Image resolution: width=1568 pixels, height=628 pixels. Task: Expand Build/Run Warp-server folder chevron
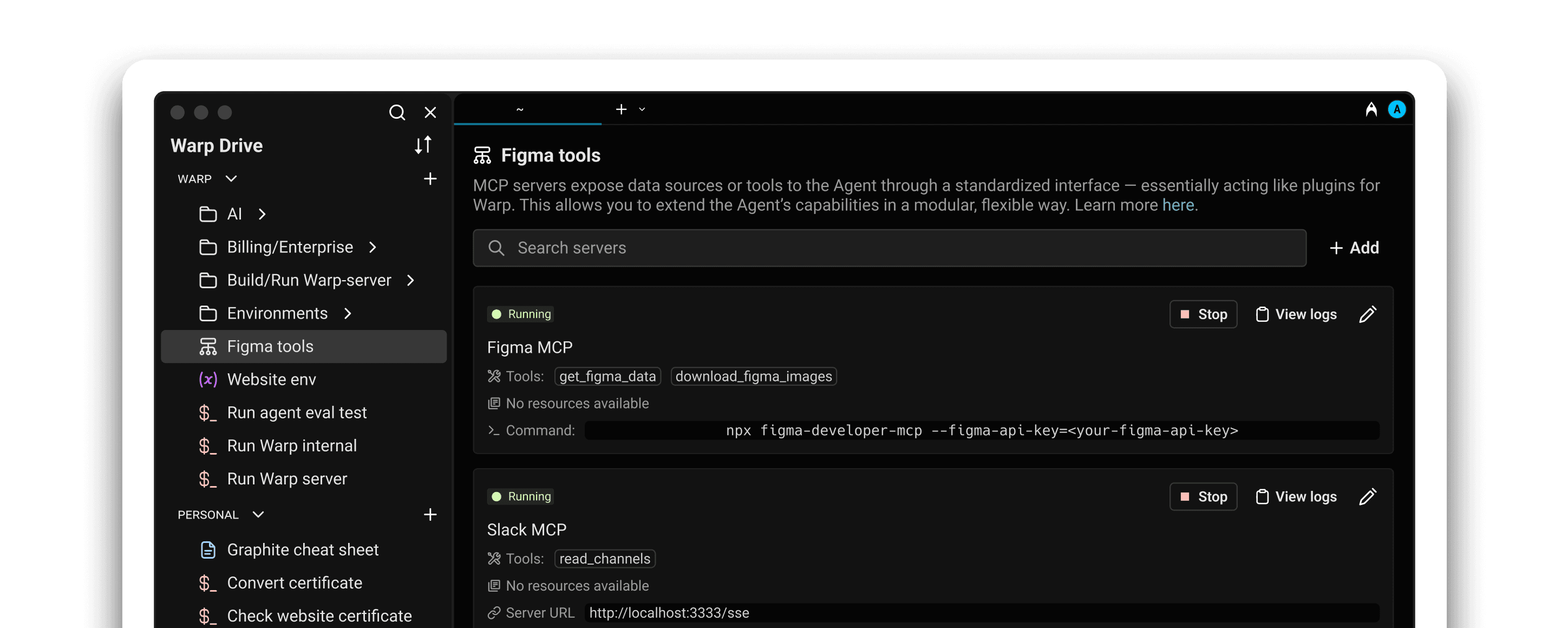click(411, 280)
